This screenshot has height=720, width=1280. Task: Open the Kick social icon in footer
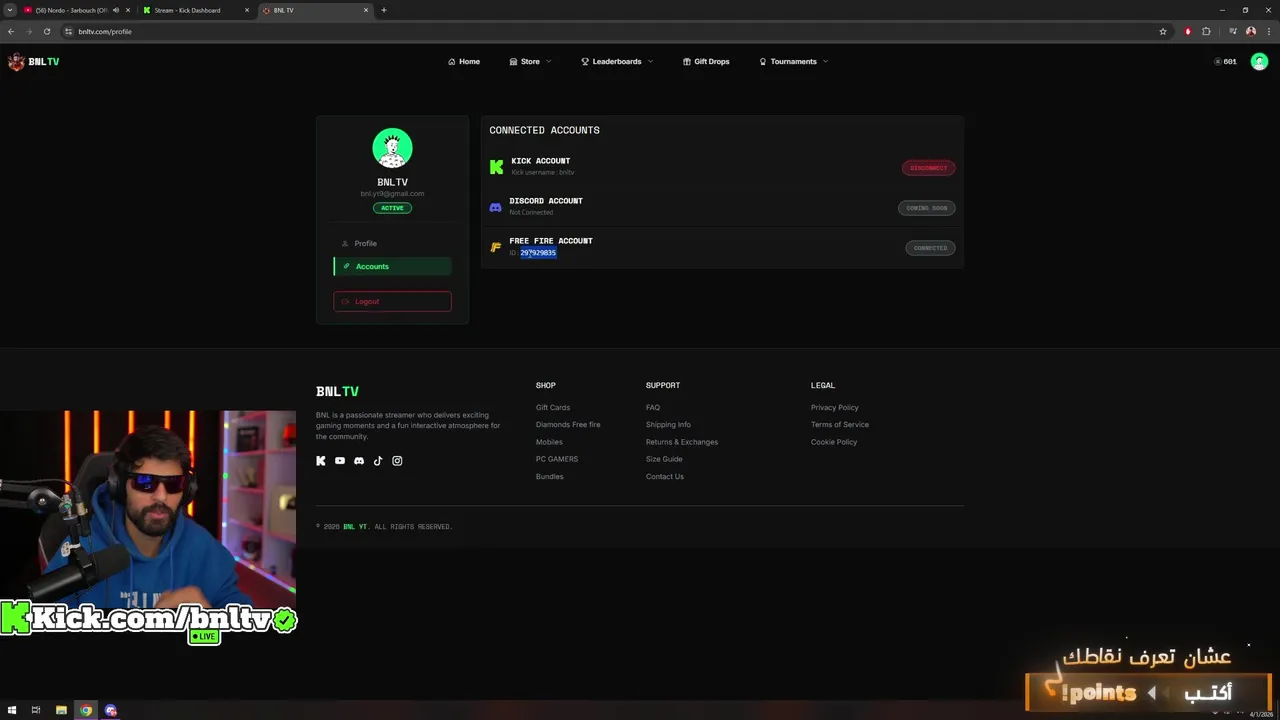[x=321, y=461]
